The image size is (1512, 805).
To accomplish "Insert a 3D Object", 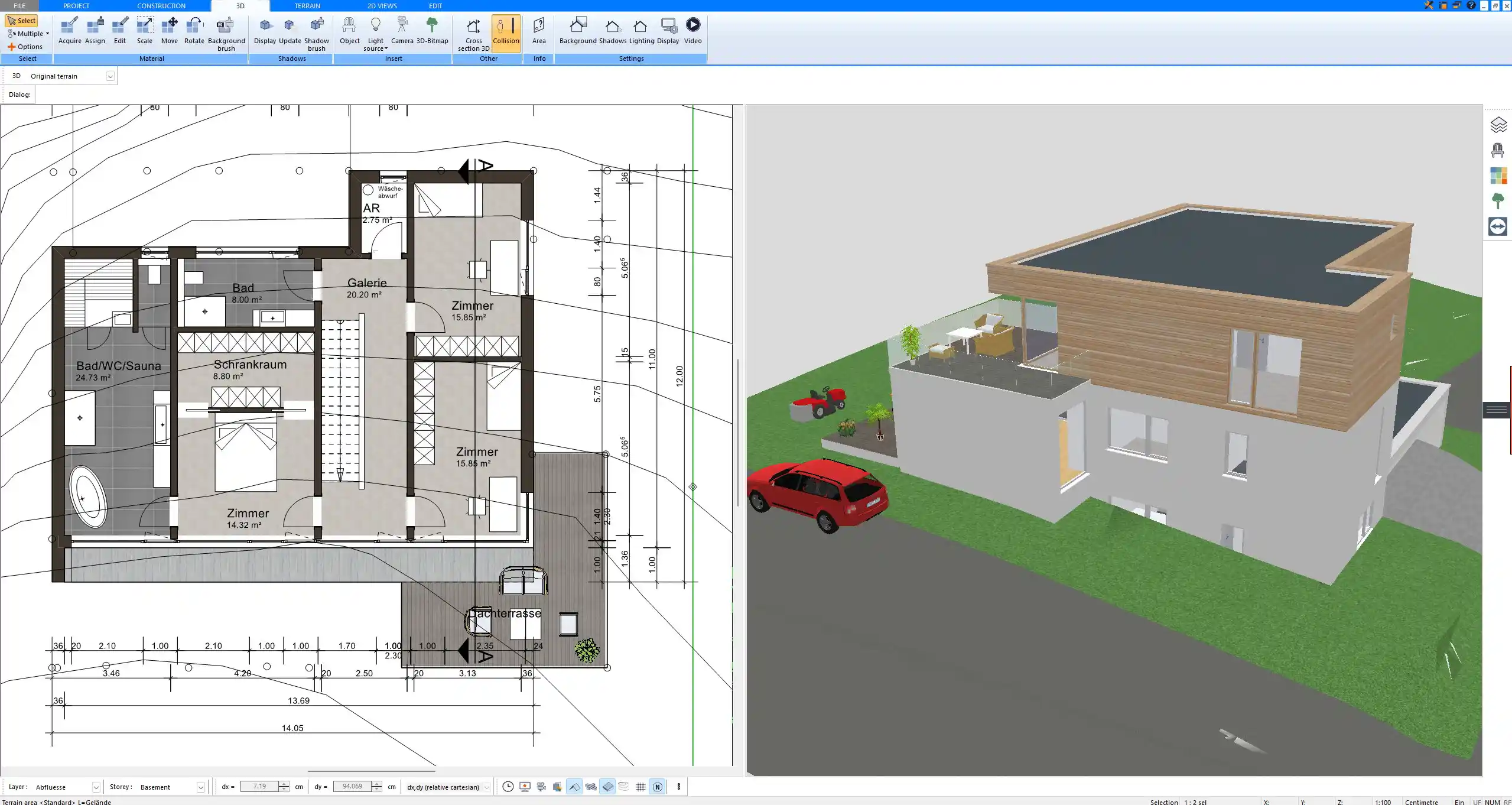I will pyautogui.click(x=349, y=31).
